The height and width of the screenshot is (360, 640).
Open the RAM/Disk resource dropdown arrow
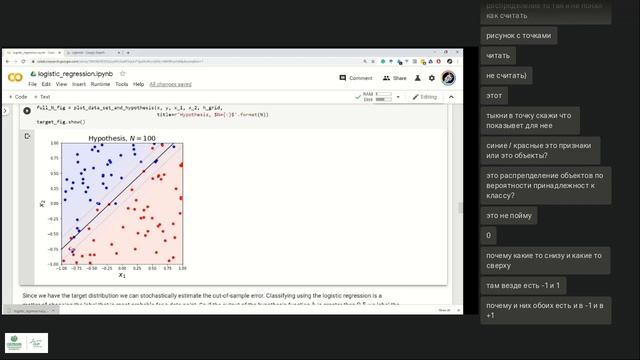click(x=398, y=97)
